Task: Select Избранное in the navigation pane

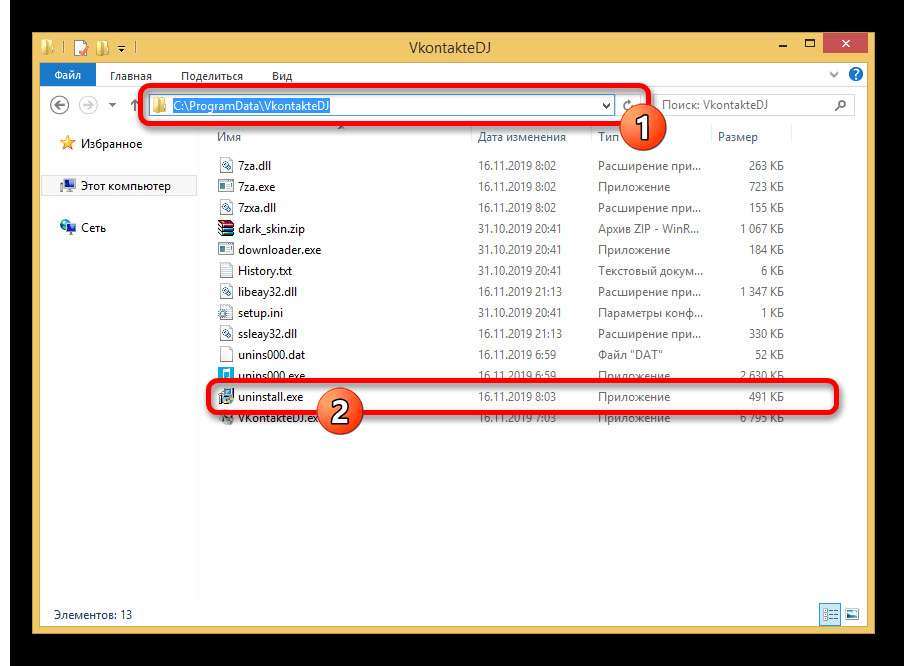Action: 111,143
